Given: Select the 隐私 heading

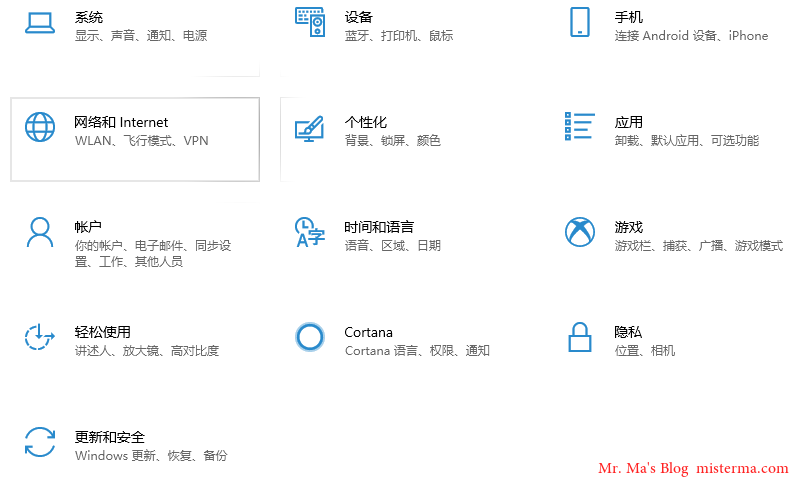Looking at the screenshot, I should click(x=628, y=332).
